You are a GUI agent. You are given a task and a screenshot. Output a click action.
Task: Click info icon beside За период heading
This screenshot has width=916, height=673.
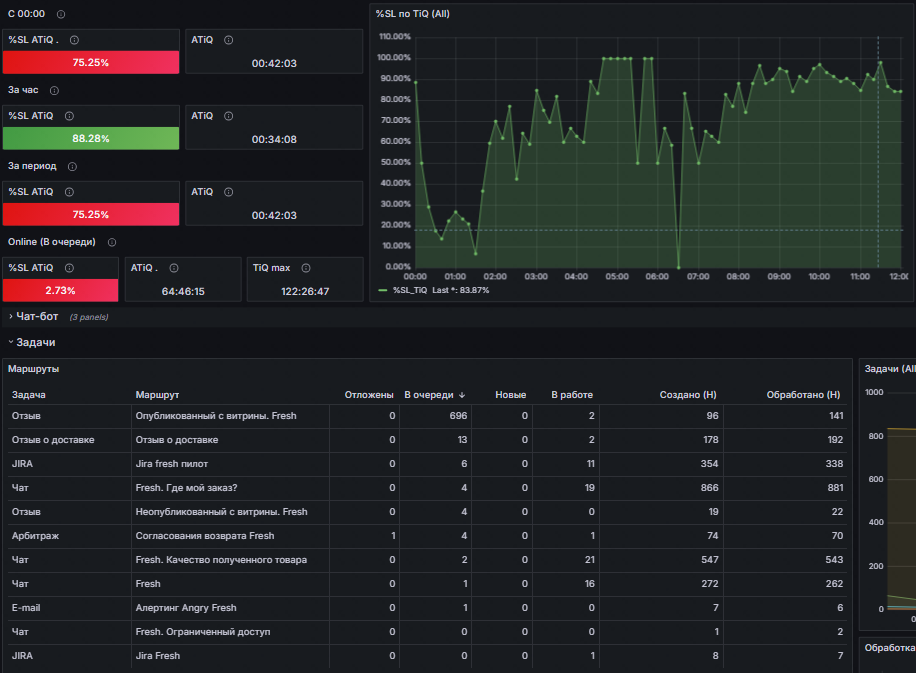click(x=72, y=166)
